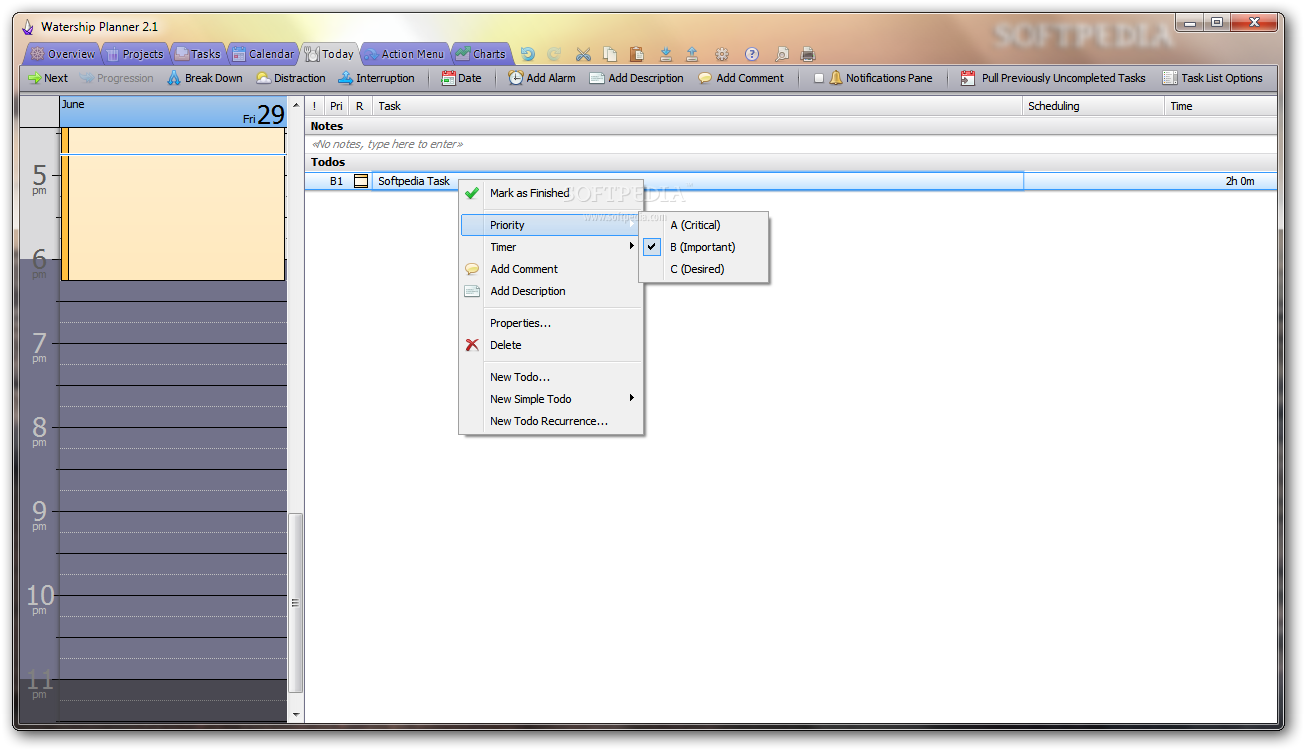Click the Printer icon

point(808,54)
